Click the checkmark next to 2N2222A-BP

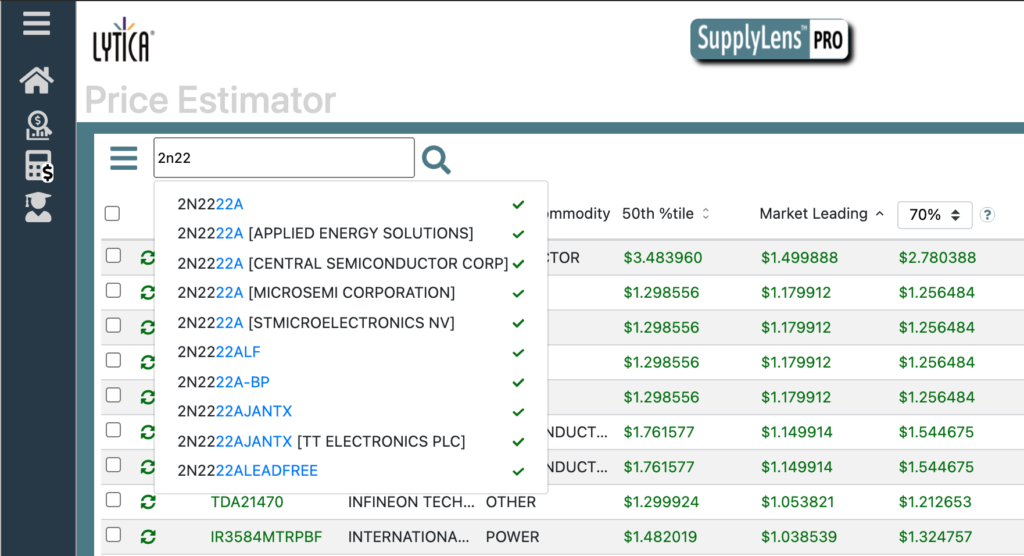pyautogui.click(x=519, y=382)
